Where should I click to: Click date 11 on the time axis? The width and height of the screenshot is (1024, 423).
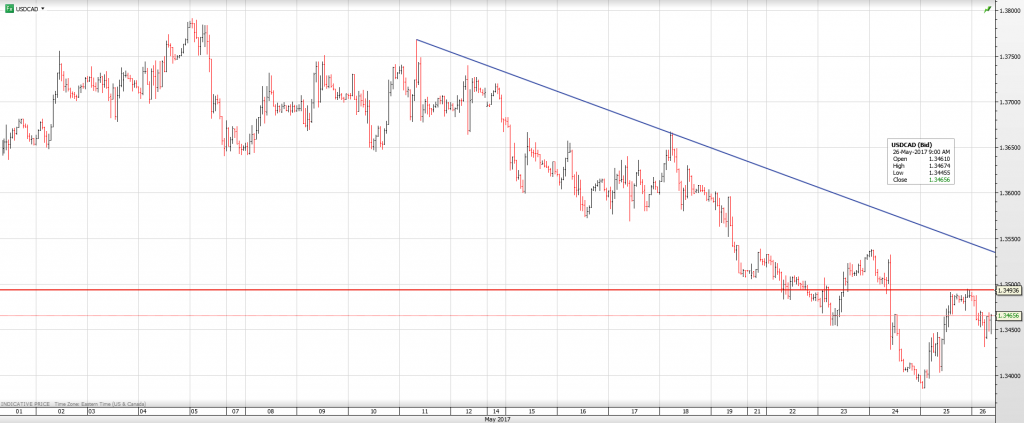point(425,411)
